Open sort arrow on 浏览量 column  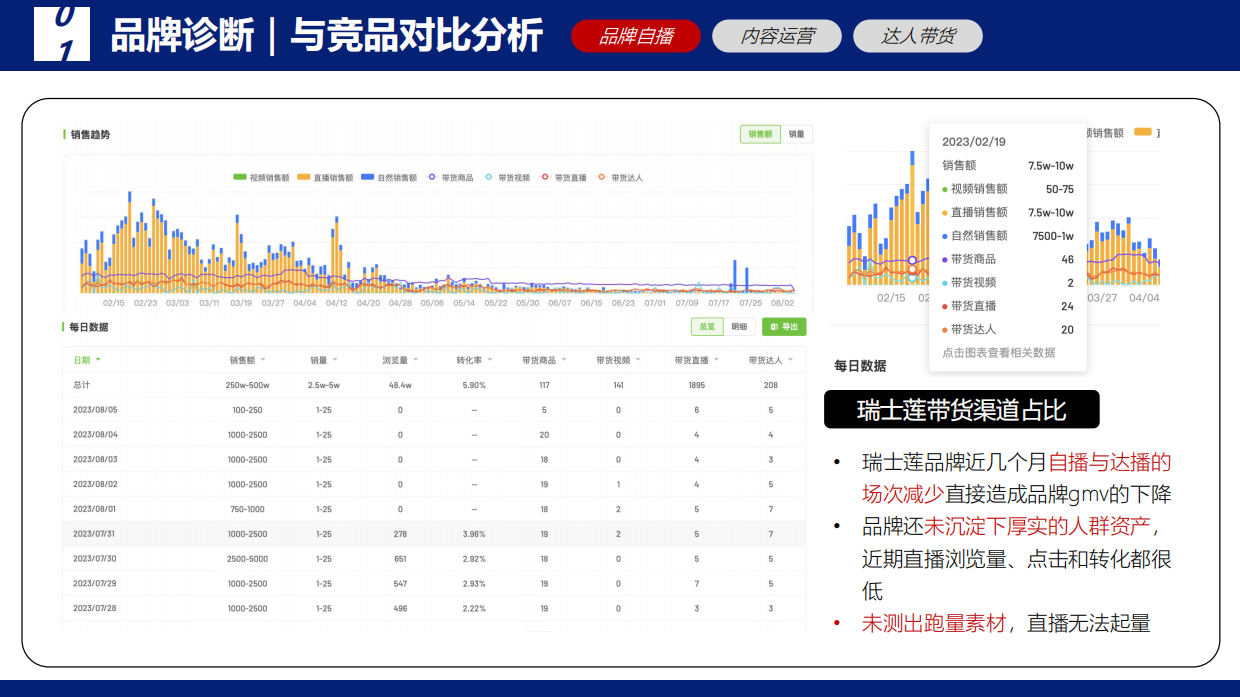415,360
